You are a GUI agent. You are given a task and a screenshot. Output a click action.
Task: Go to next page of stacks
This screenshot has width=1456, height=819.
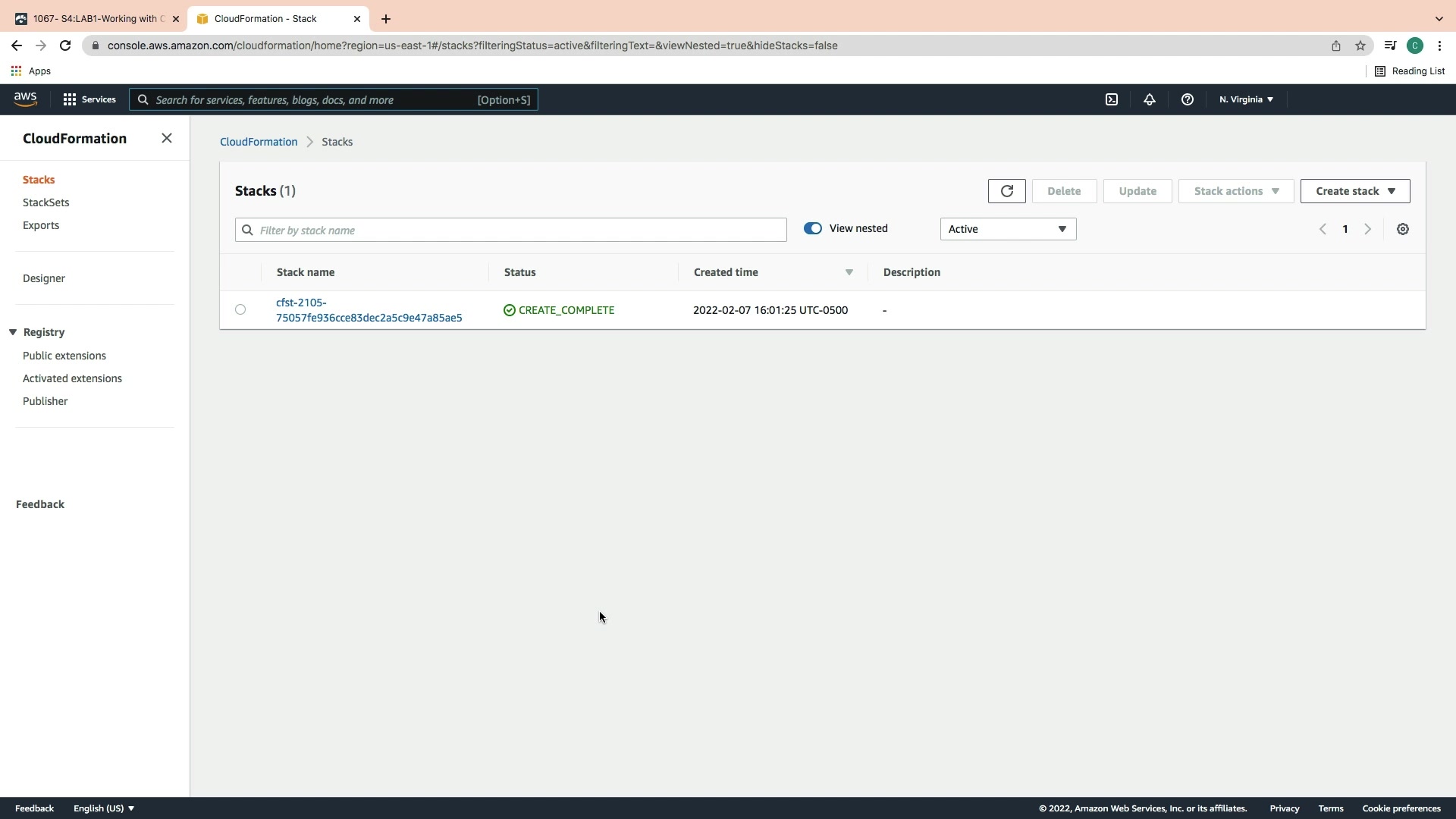1367,229
